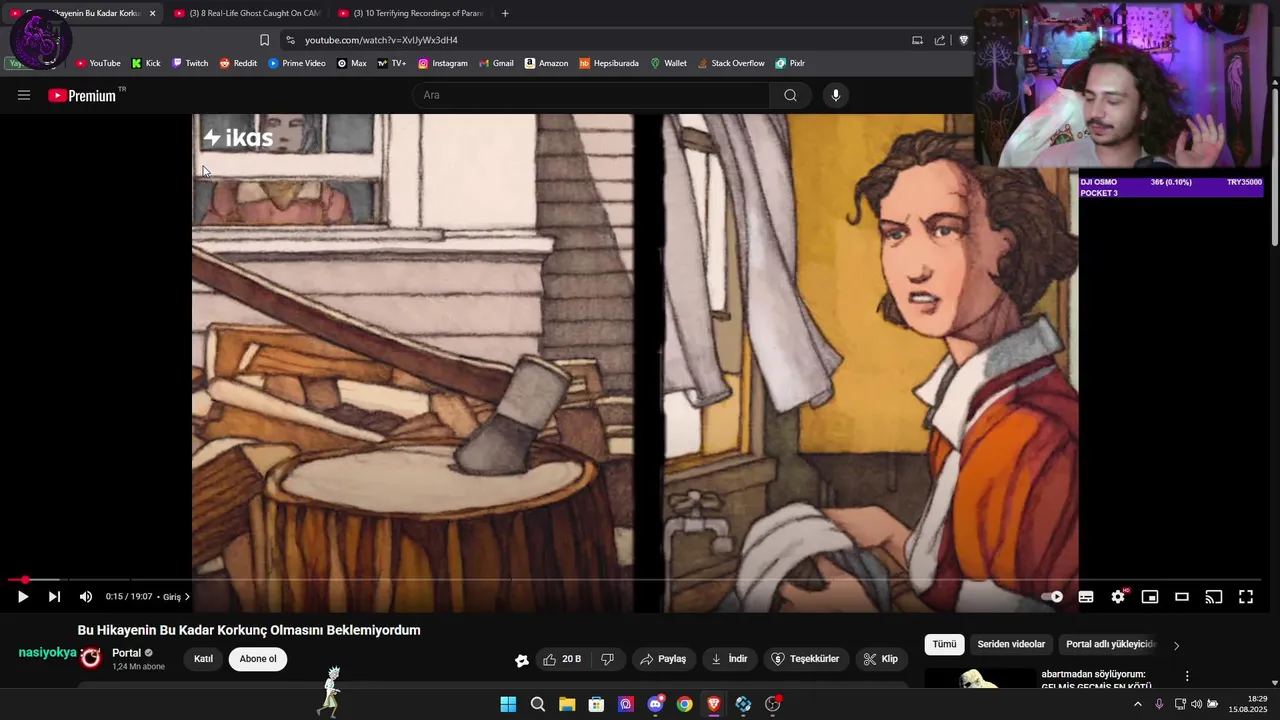Viewport: 1280px width, 720px height.
Task: Click the Ara search input field
Action: 590,95
